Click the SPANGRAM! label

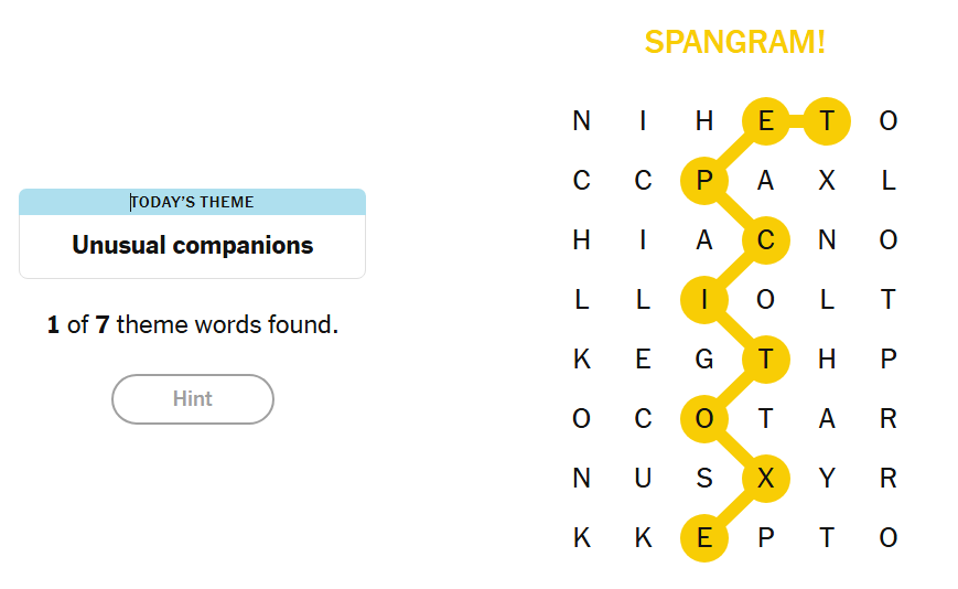coord(734,42)
